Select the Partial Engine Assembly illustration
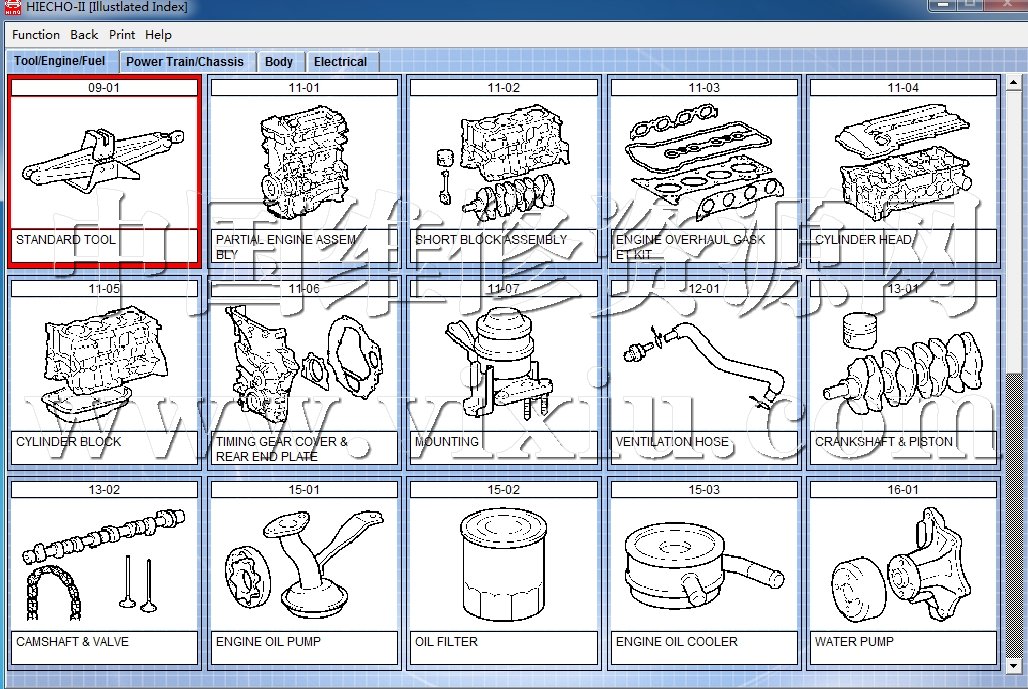Viewport: 1028px width, 689px height. 304,162
